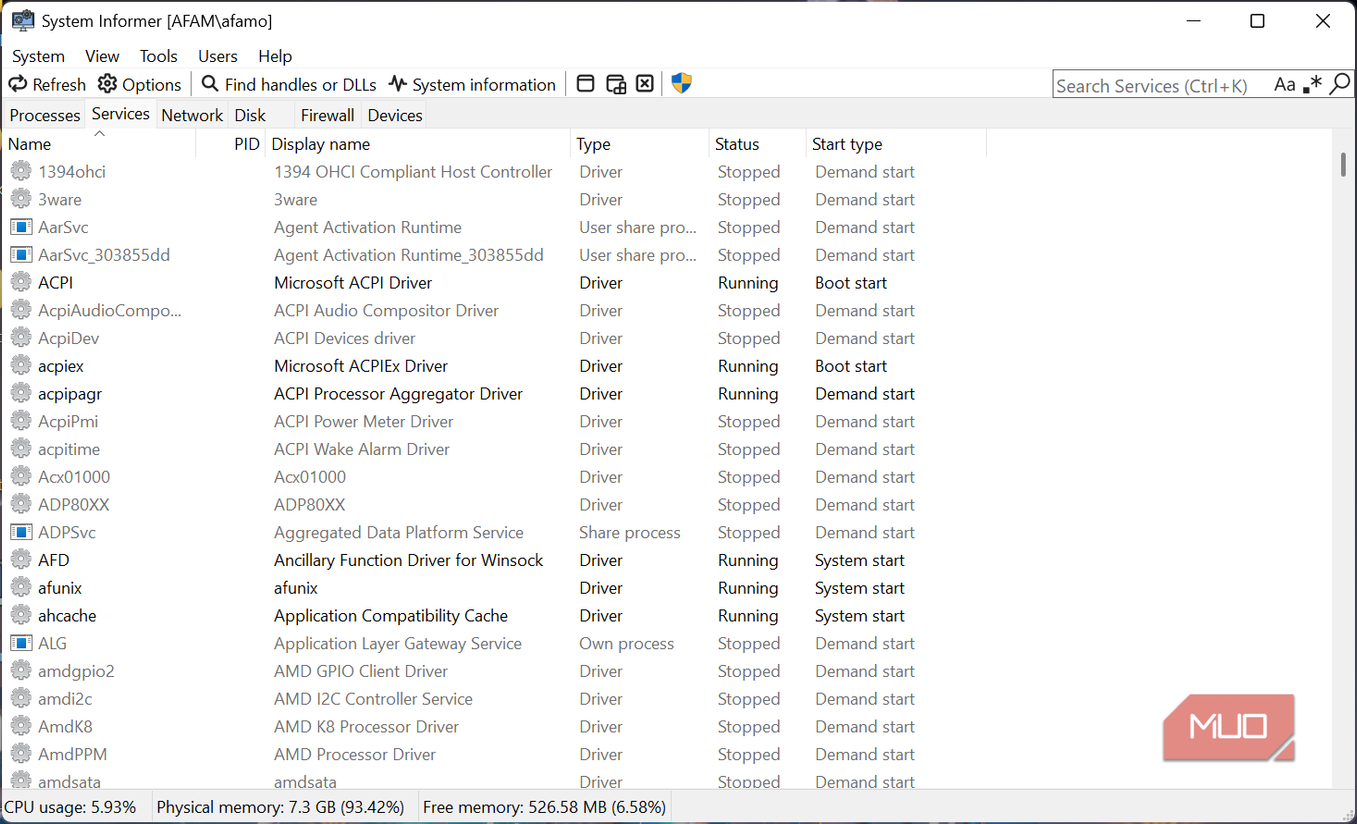Click the gear icon next to AFD
This screenshot has width=1357, height=824.
(x=21, y=560)
